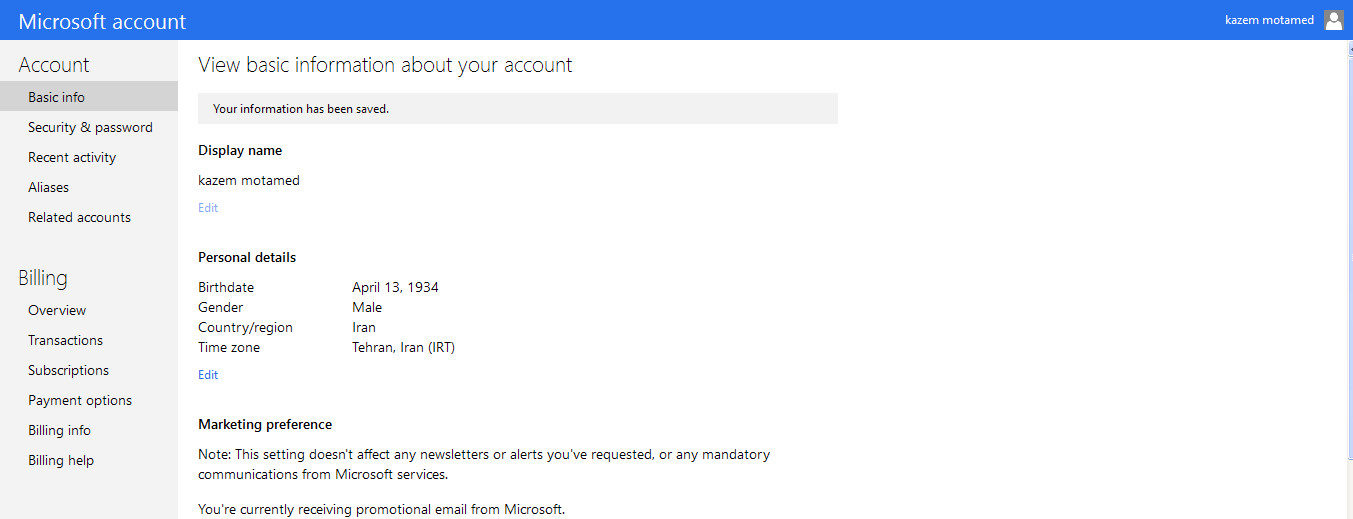
Task: Click the Account section heading
Action: pyautogui.click(x=54, y=65)
